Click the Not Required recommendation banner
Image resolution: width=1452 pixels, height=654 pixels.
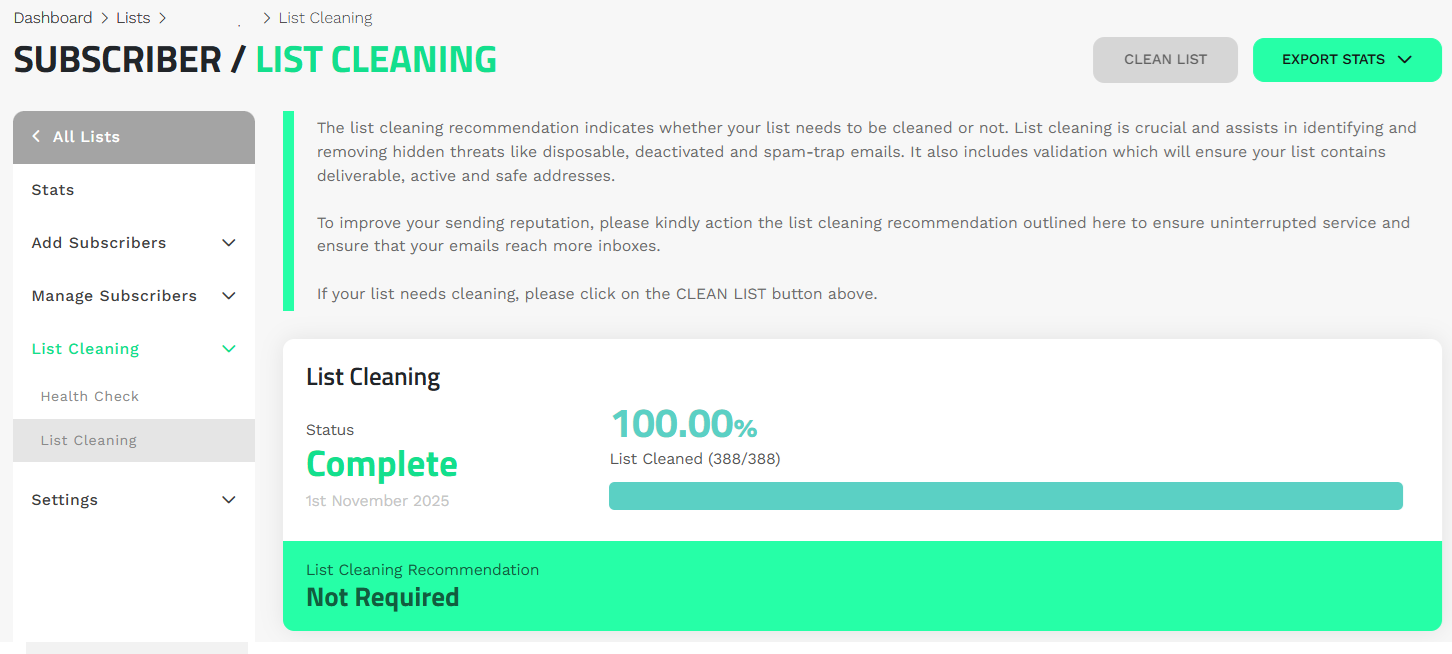coord(862,586)
